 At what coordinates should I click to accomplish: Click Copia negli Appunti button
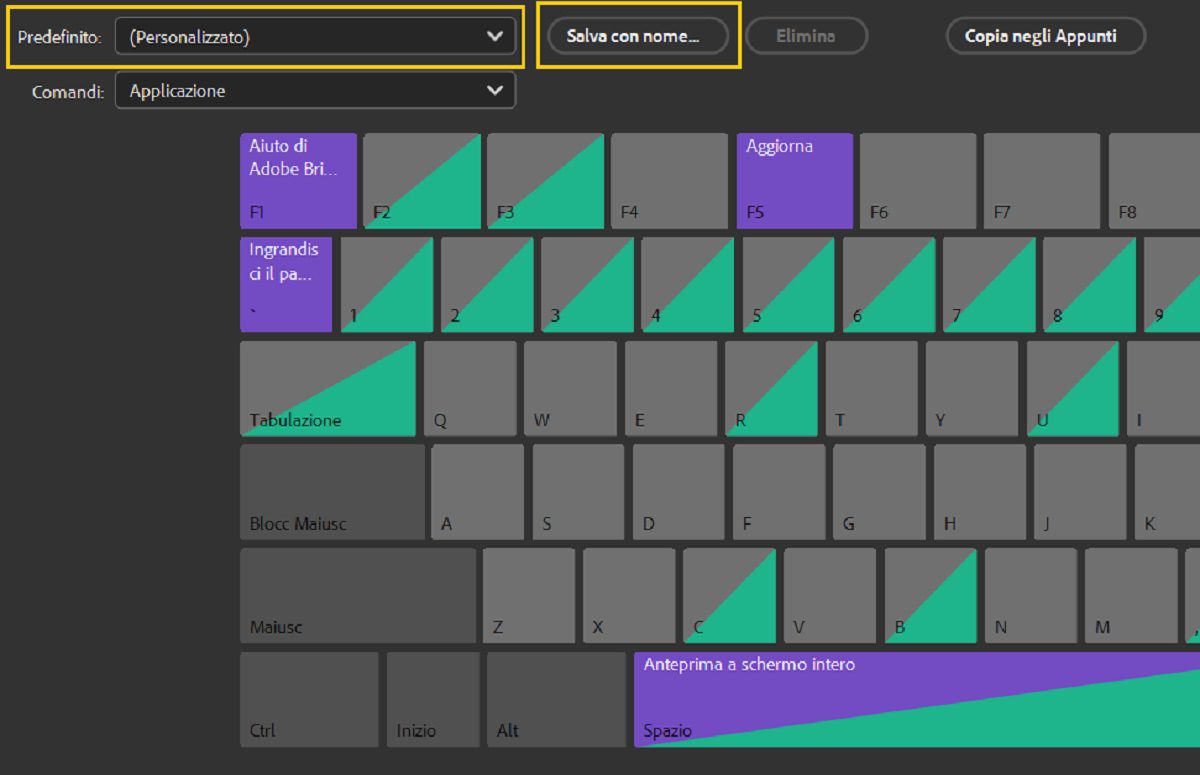(x=1045, y=36)
